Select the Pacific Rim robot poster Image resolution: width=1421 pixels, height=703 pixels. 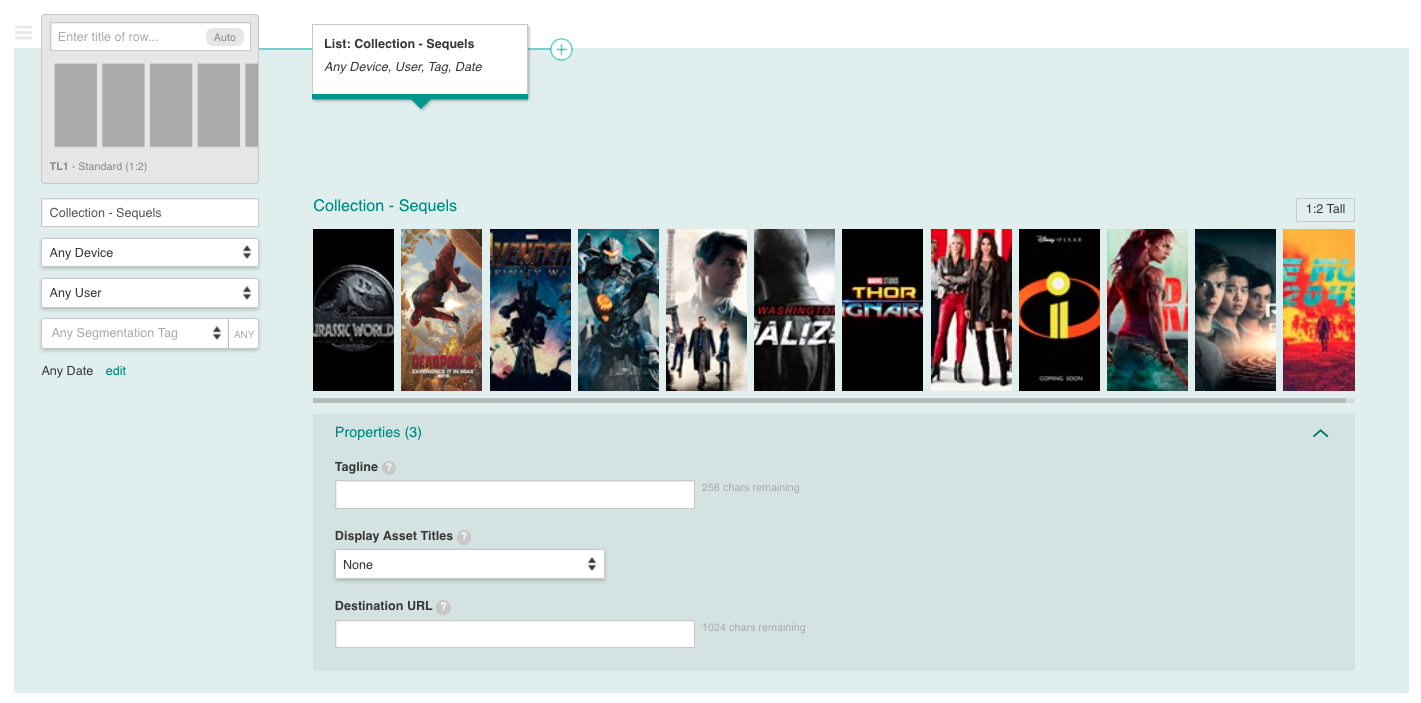[x=618, y=310]
